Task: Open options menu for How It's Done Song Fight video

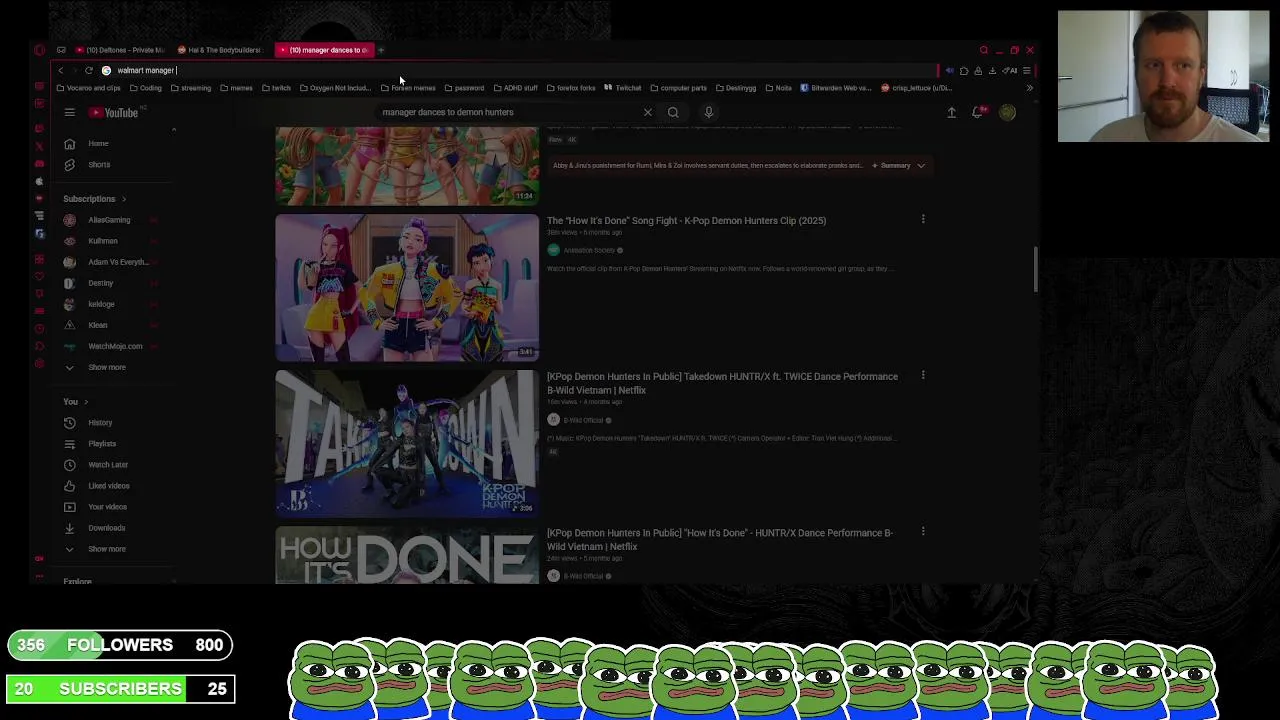Action: 923,219
